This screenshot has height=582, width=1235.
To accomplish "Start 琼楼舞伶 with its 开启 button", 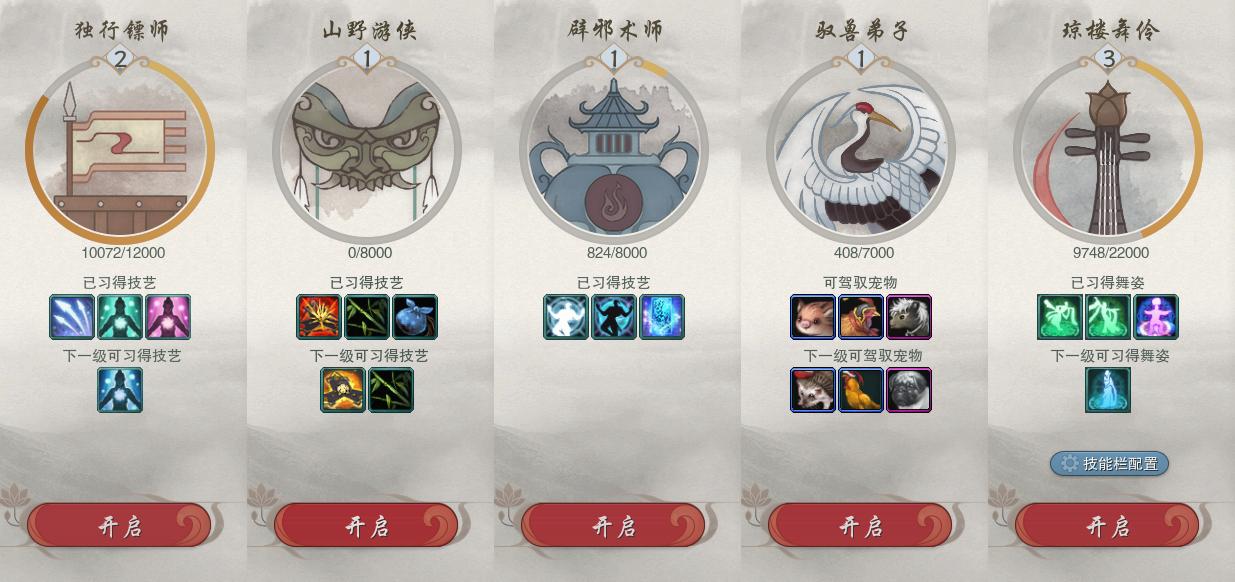I will (x=1108, y=526).
